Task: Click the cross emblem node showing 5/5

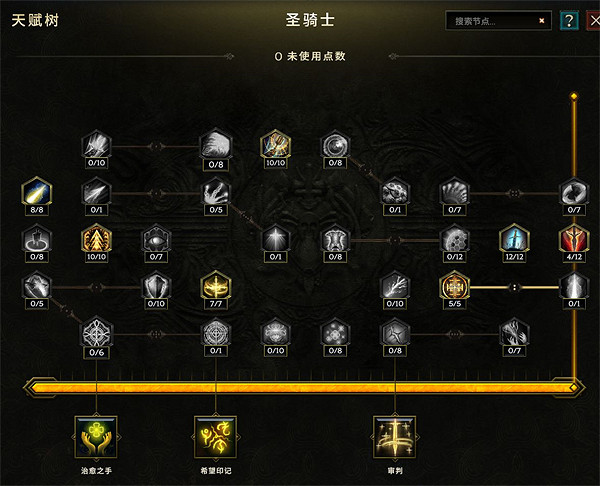Action: 455,286
